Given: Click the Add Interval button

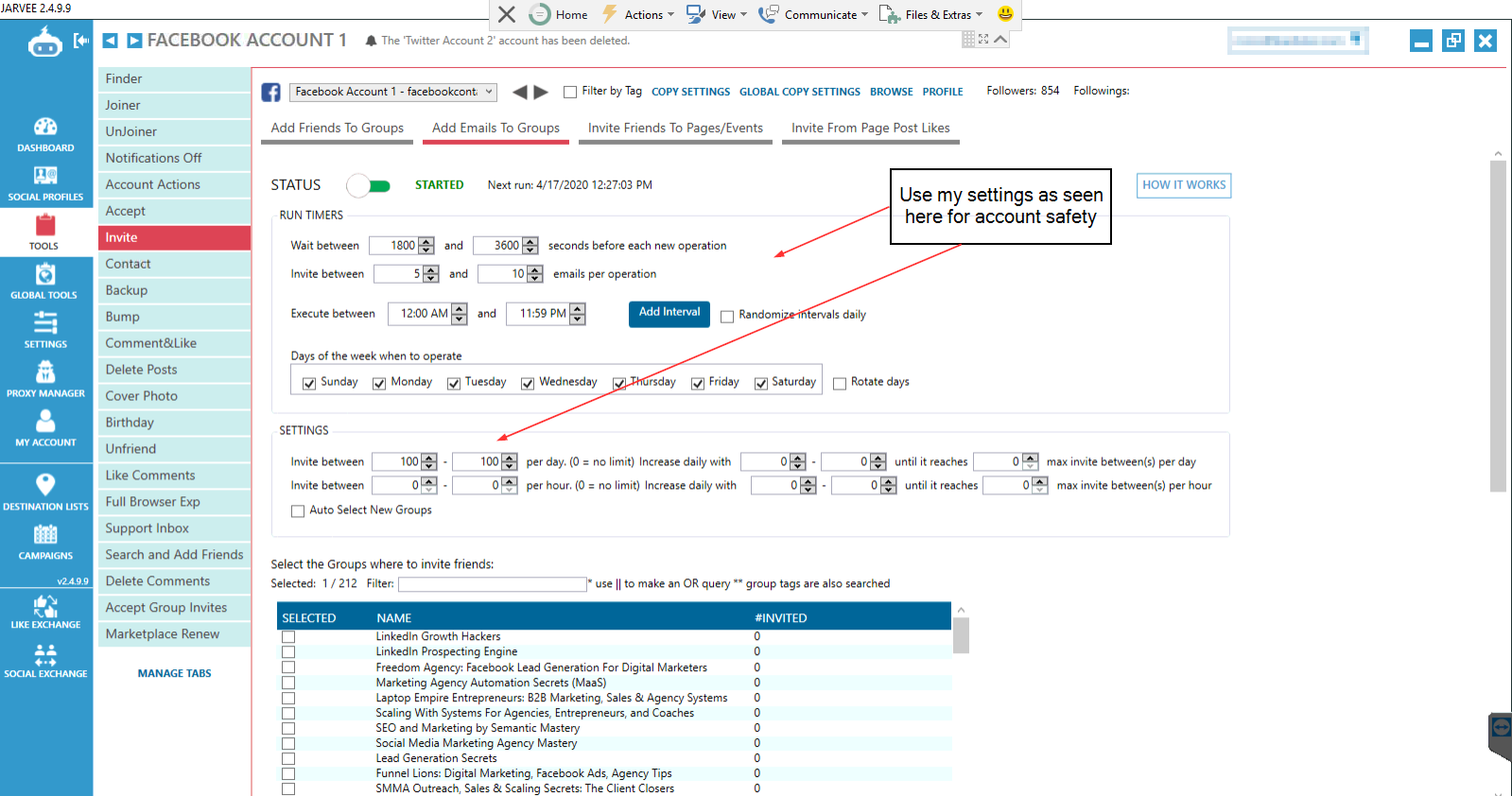Looking at the screenshot, I should [x=669, y=314].
